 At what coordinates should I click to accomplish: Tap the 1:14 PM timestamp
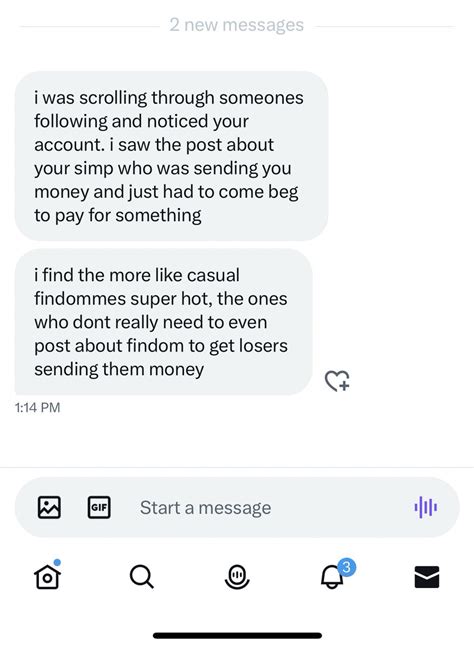point(38,407)
